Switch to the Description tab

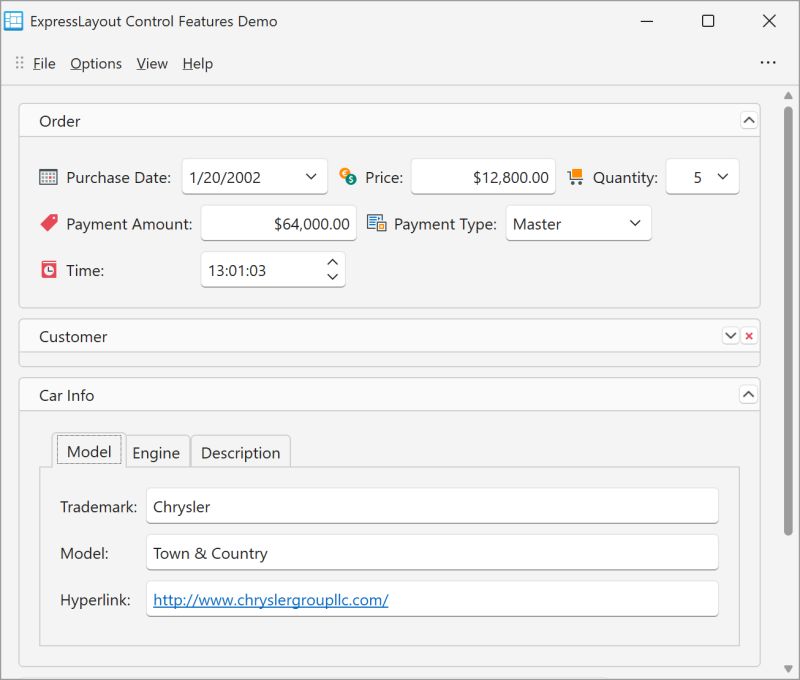coord(241,452)
